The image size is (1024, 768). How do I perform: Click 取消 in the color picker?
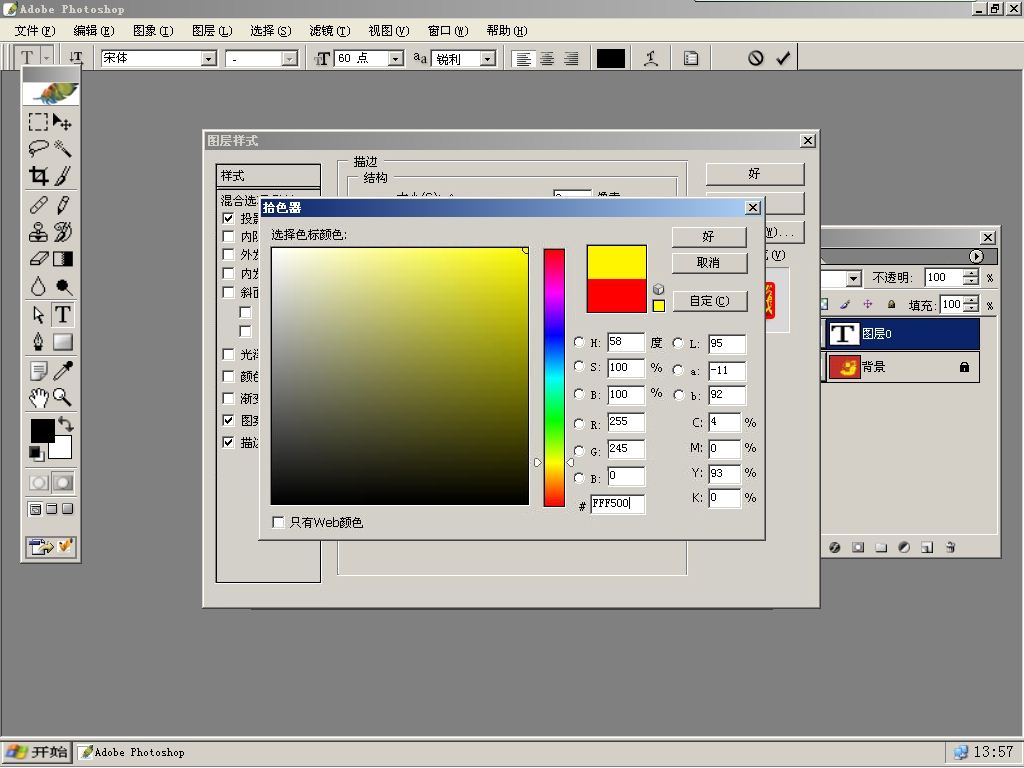[709, 263]
